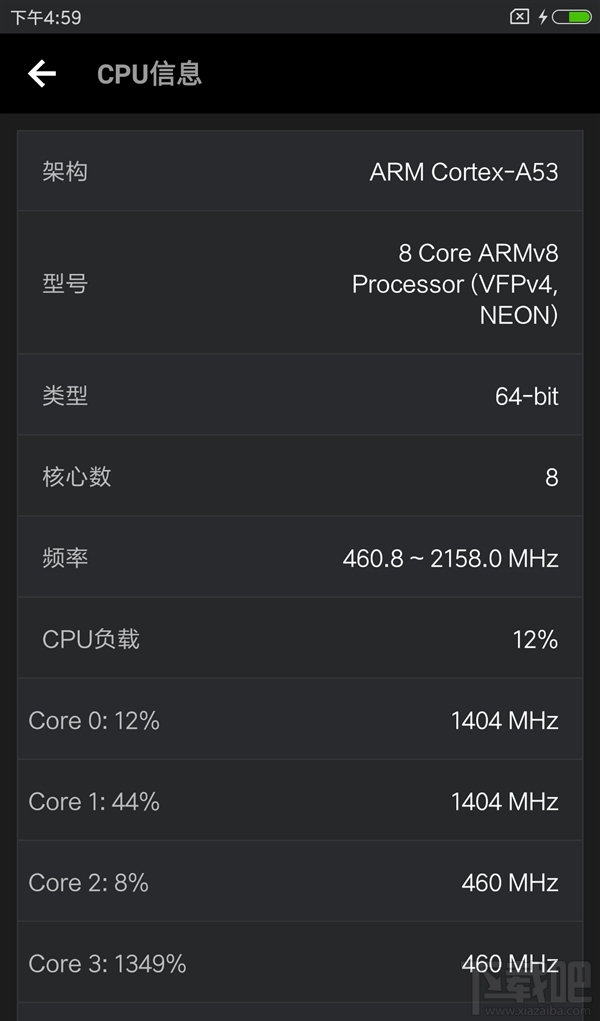Open the CPU信息 header bar
The height and width of the screenshot is (1021, 600).
[x=300, y=74]
